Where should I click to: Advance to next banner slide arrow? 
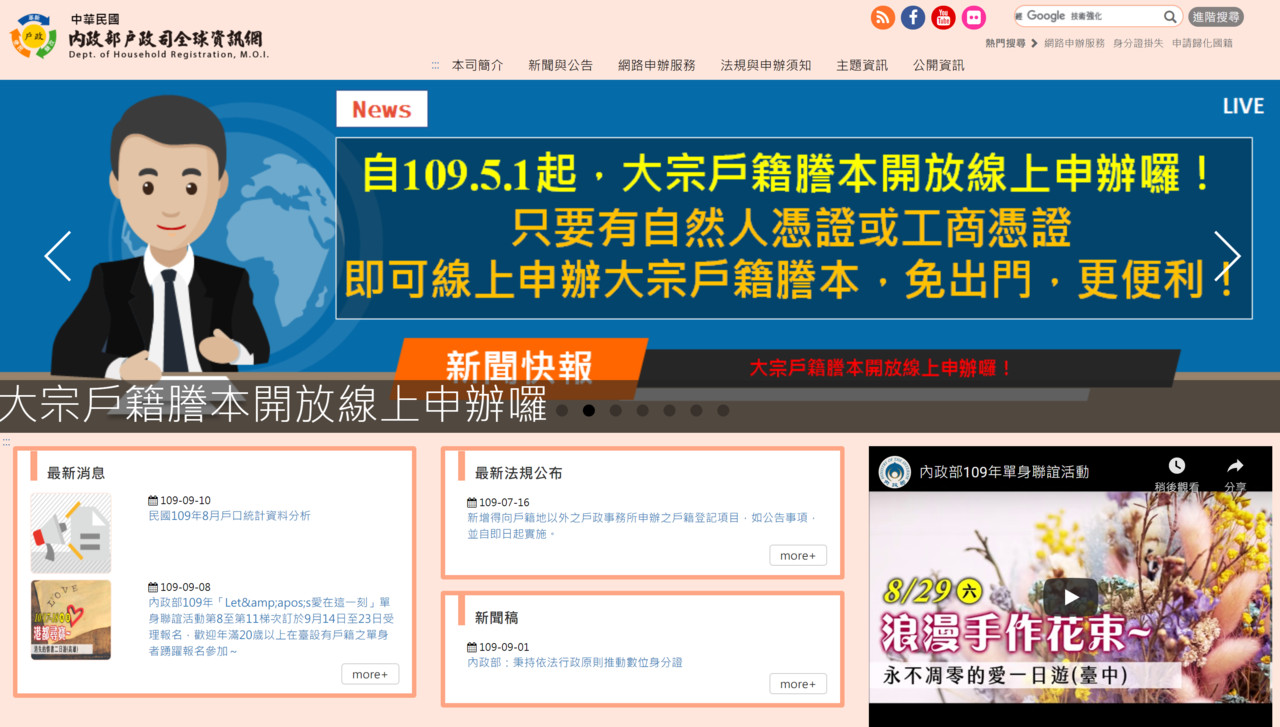tap(1227, 256)
